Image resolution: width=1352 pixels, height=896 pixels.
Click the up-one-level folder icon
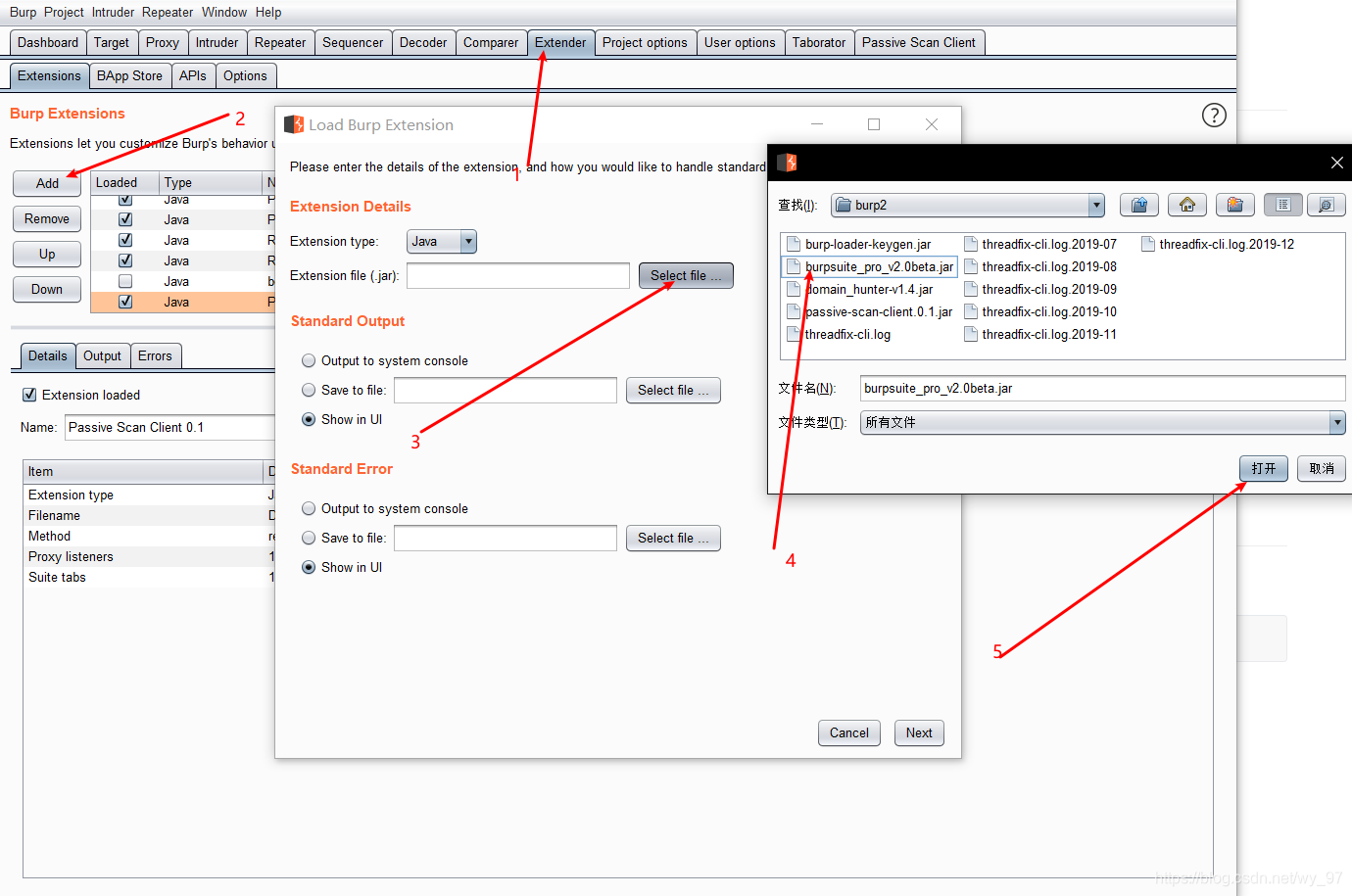[1139, 205]
